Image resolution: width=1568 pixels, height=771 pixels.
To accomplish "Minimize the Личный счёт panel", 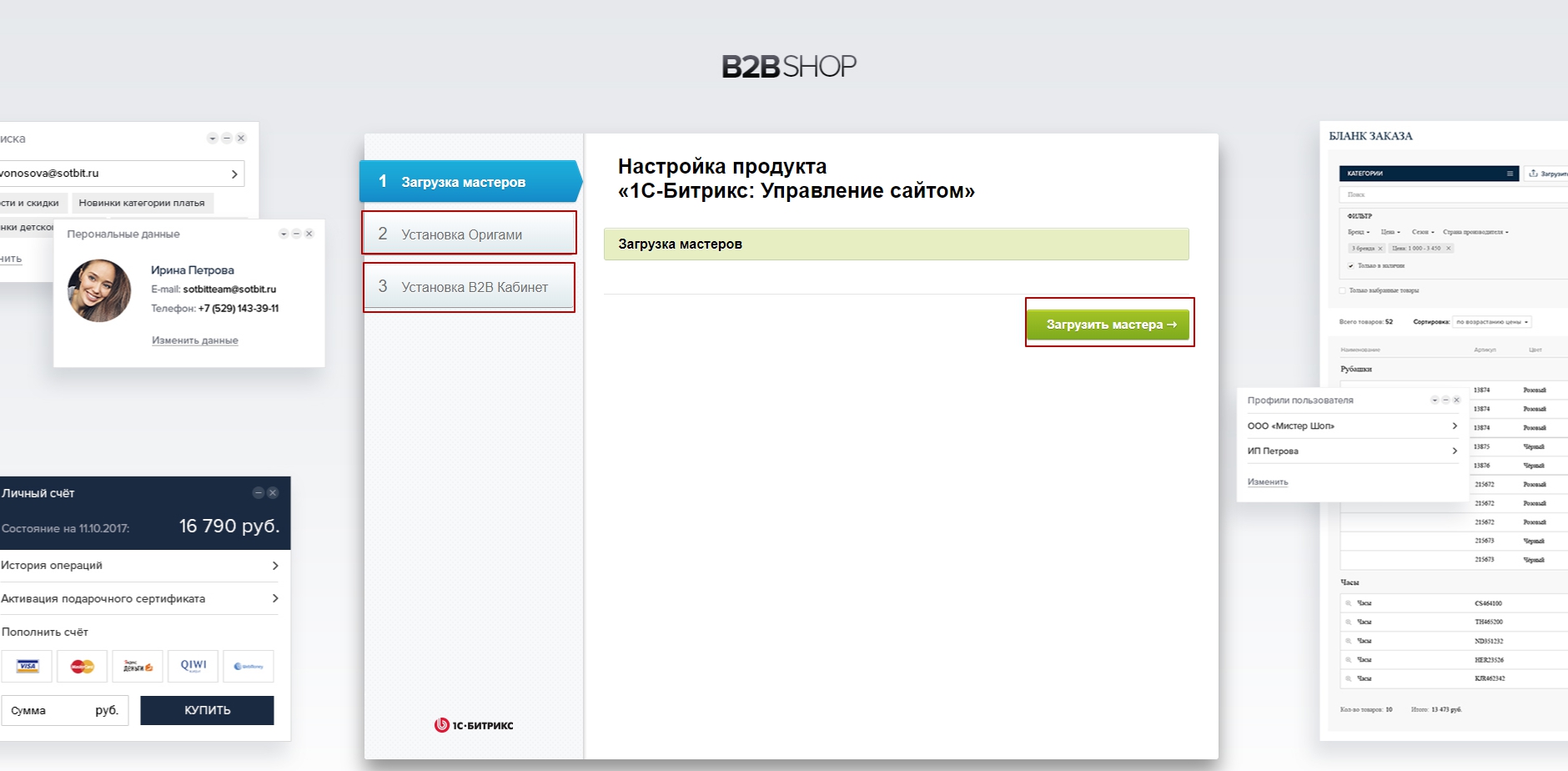I will tap(259, 493).
